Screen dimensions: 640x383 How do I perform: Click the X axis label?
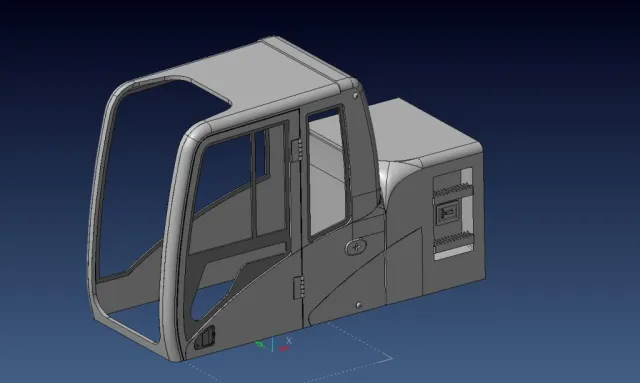click(289, 340)
